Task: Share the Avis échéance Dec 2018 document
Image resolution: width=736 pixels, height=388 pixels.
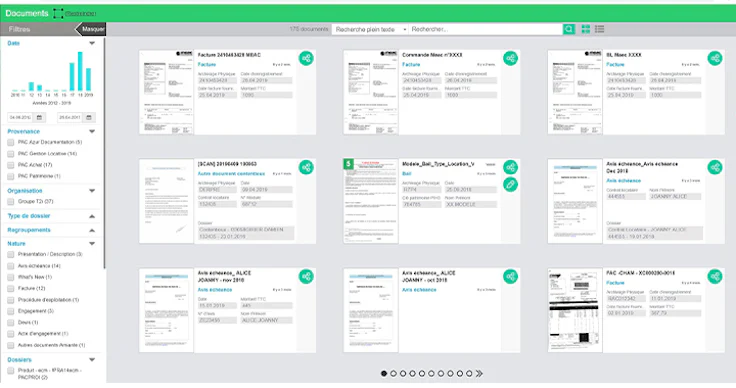Action: click(x=715, y=167)
